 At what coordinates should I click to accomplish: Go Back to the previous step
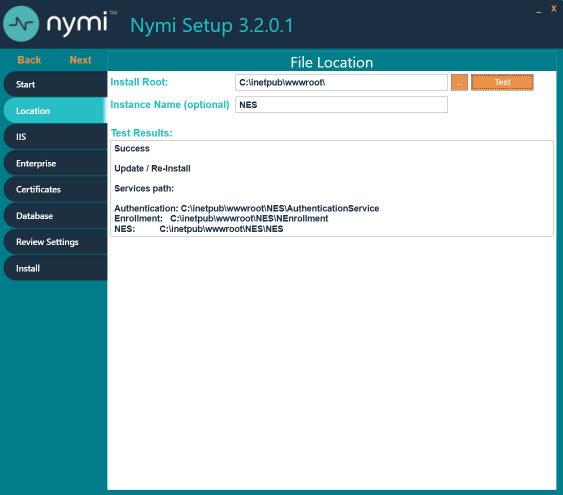click(x=29, y=60)
